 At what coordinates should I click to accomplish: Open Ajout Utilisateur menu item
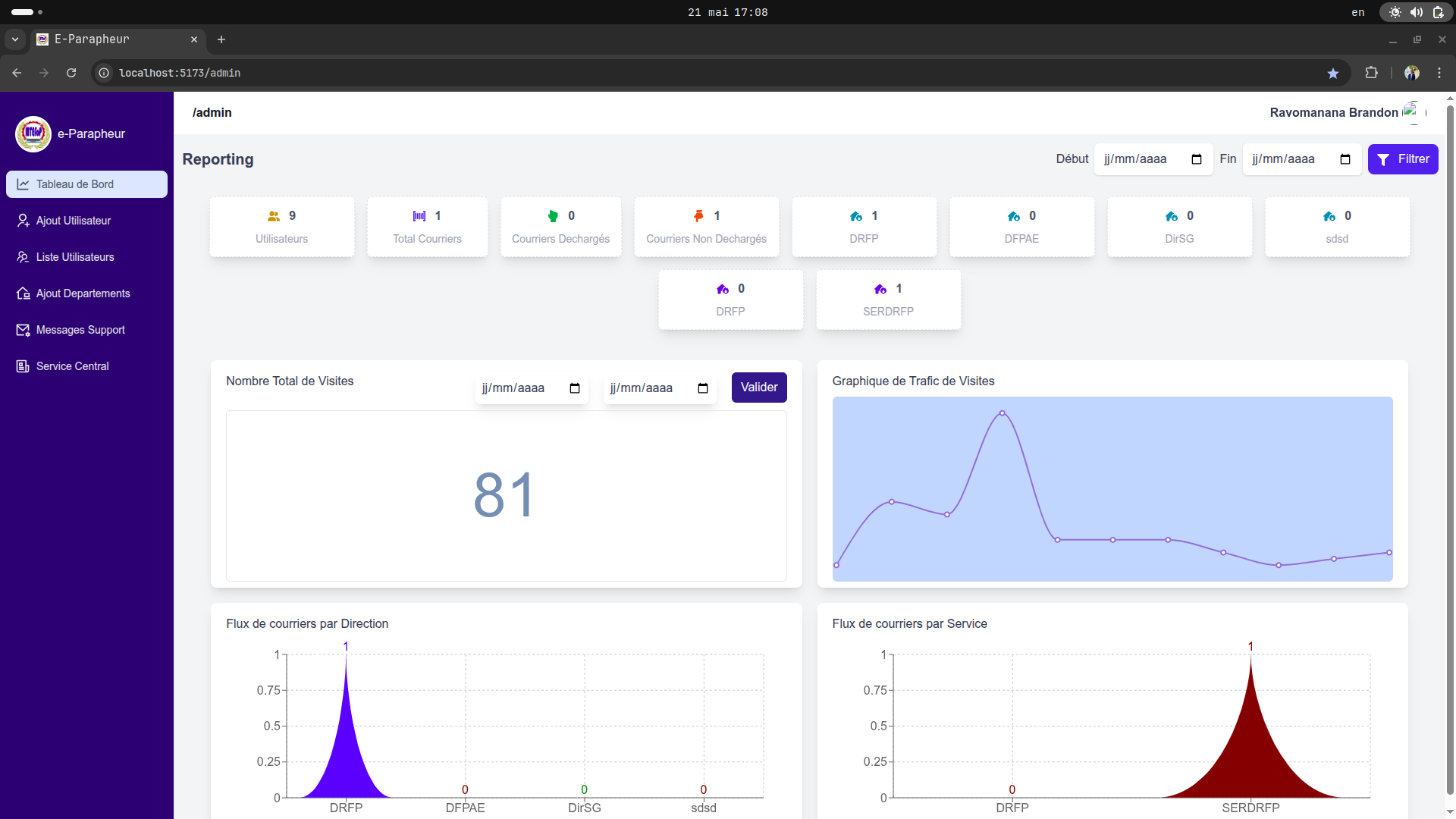(74, 221)
